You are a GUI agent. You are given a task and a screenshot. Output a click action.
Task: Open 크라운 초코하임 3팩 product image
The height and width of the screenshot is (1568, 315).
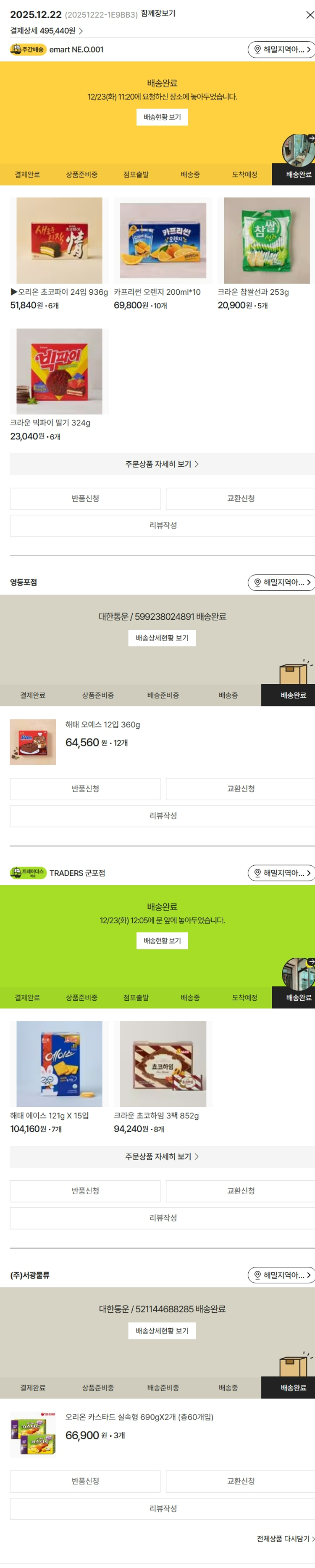[163, 1063]
